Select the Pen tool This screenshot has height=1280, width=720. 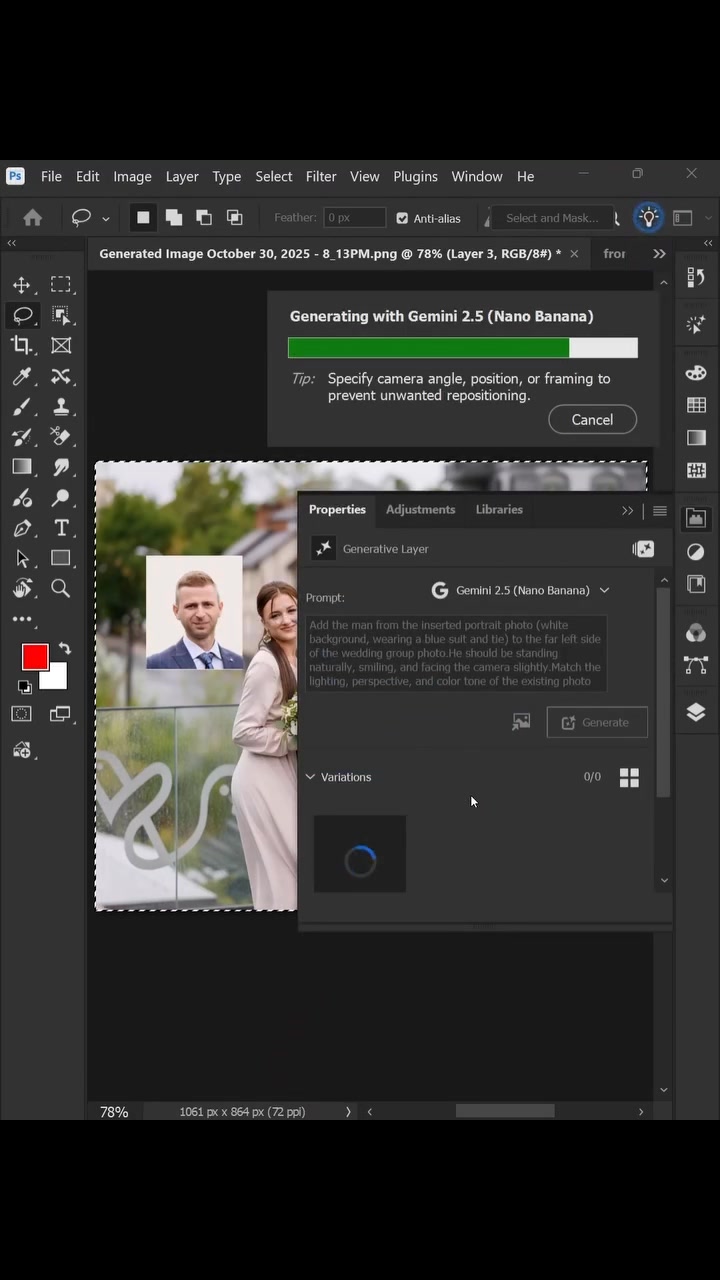click(x=21, y=528)
